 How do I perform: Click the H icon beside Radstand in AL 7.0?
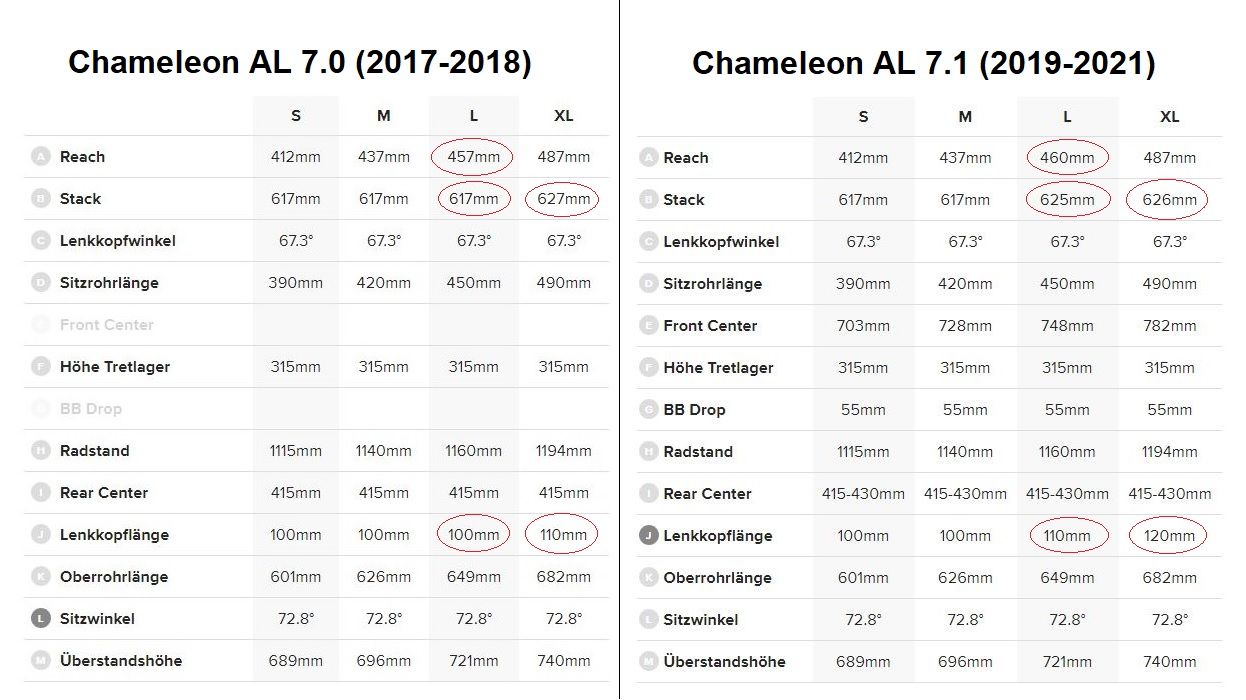[41, 451]
